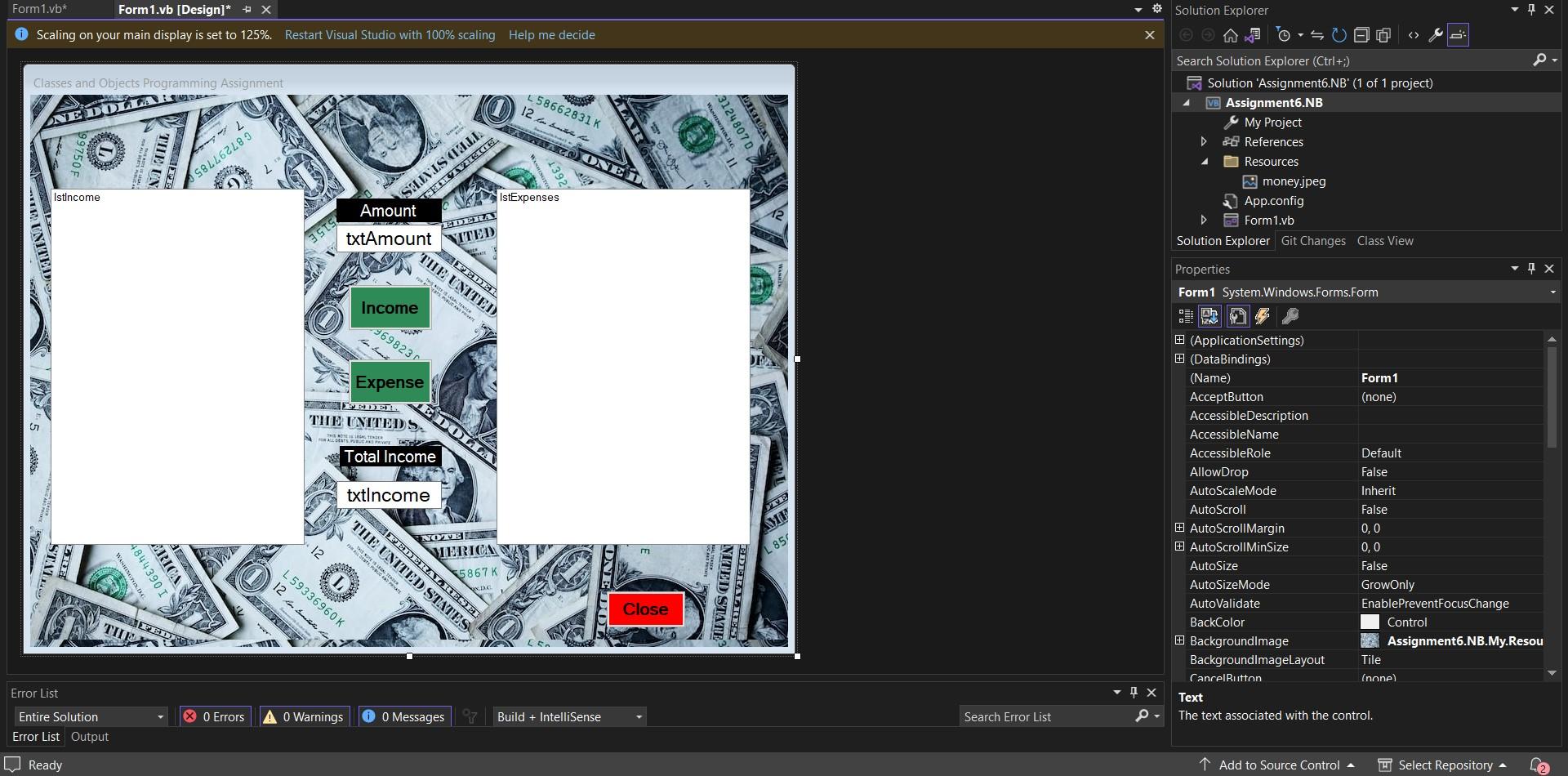The height and width of the screenshot is (776, 1568).
Task: Open the document tab overflow dropdown
Action: (1138, 9)
